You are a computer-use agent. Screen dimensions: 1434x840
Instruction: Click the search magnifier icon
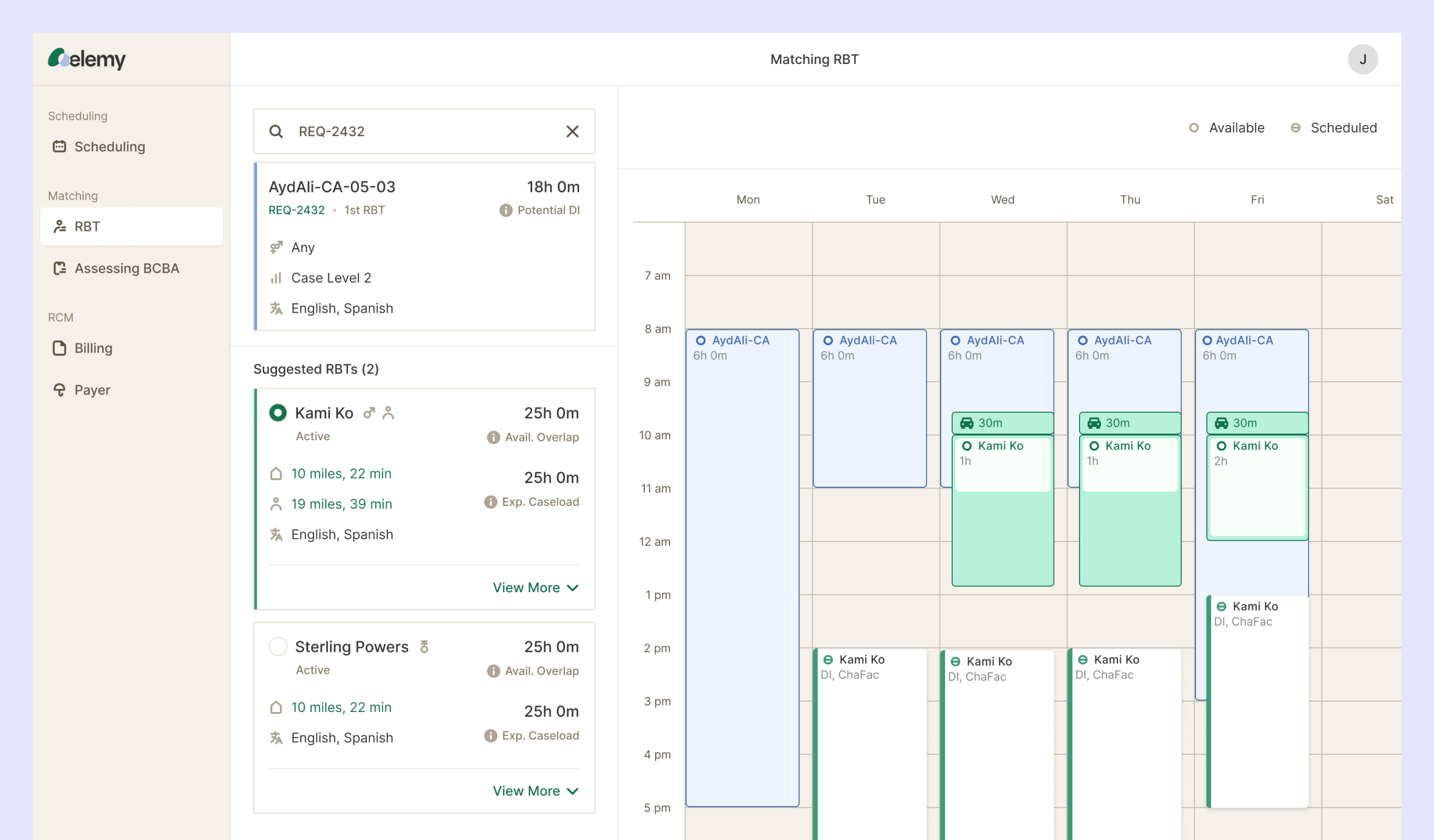coord(276,131)
